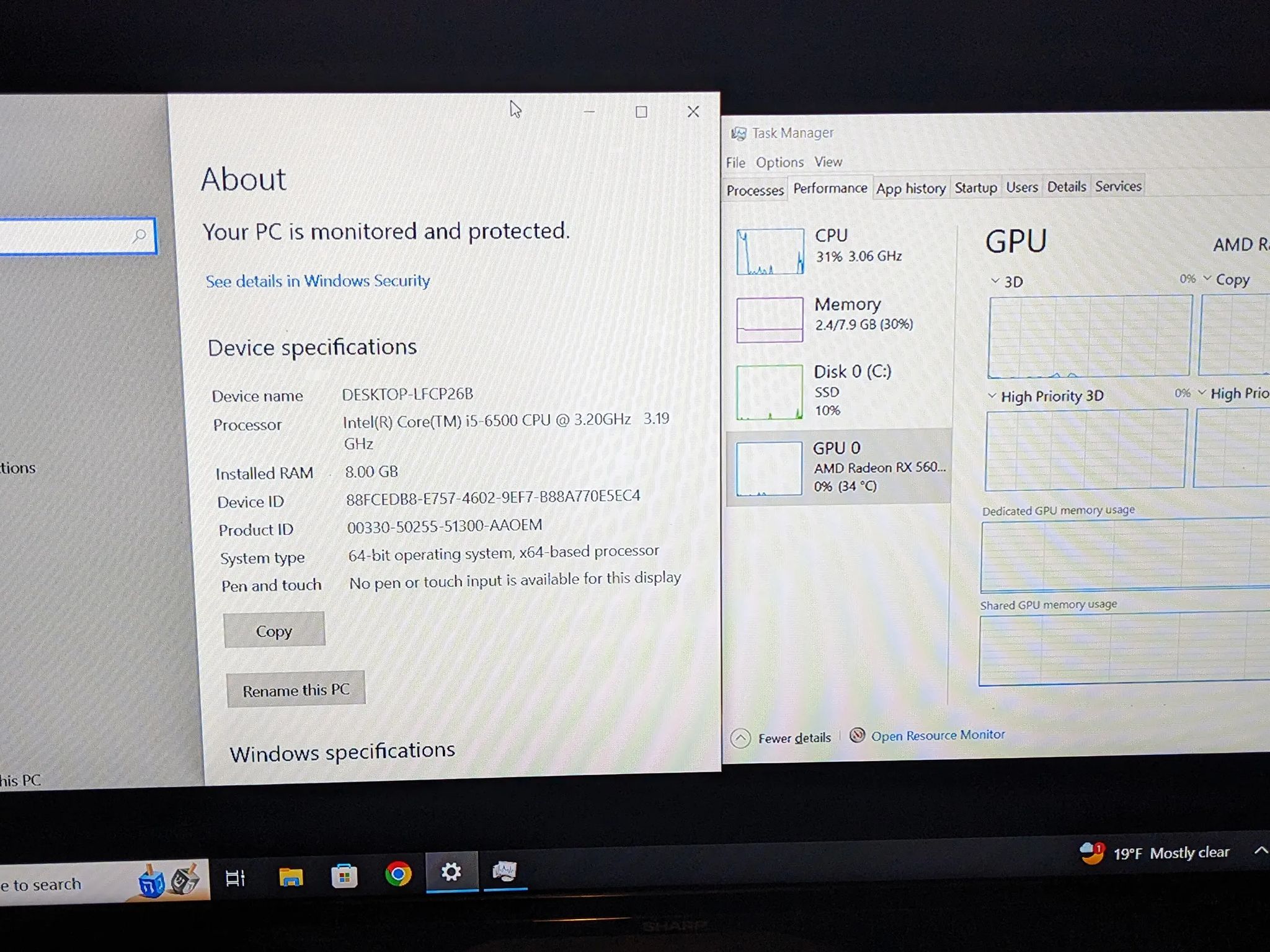The image size is (1270, 952).
Task: Click the Fewer details label
Action: tap(794, 738)
